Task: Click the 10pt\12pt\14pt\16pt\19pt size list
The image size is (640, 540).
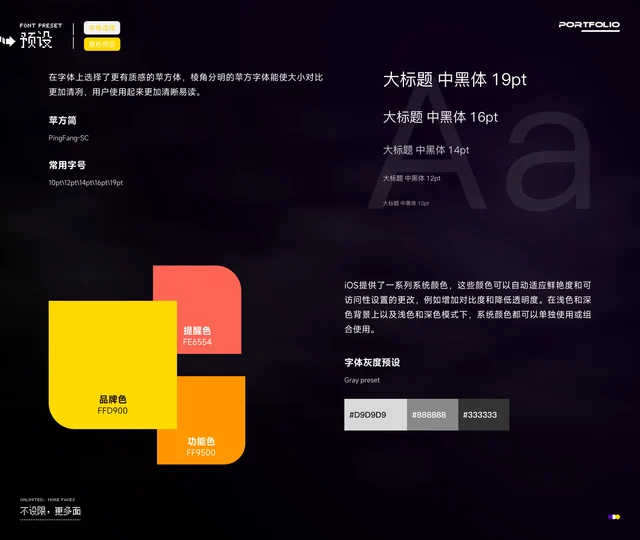Action: tap(86, 182)
